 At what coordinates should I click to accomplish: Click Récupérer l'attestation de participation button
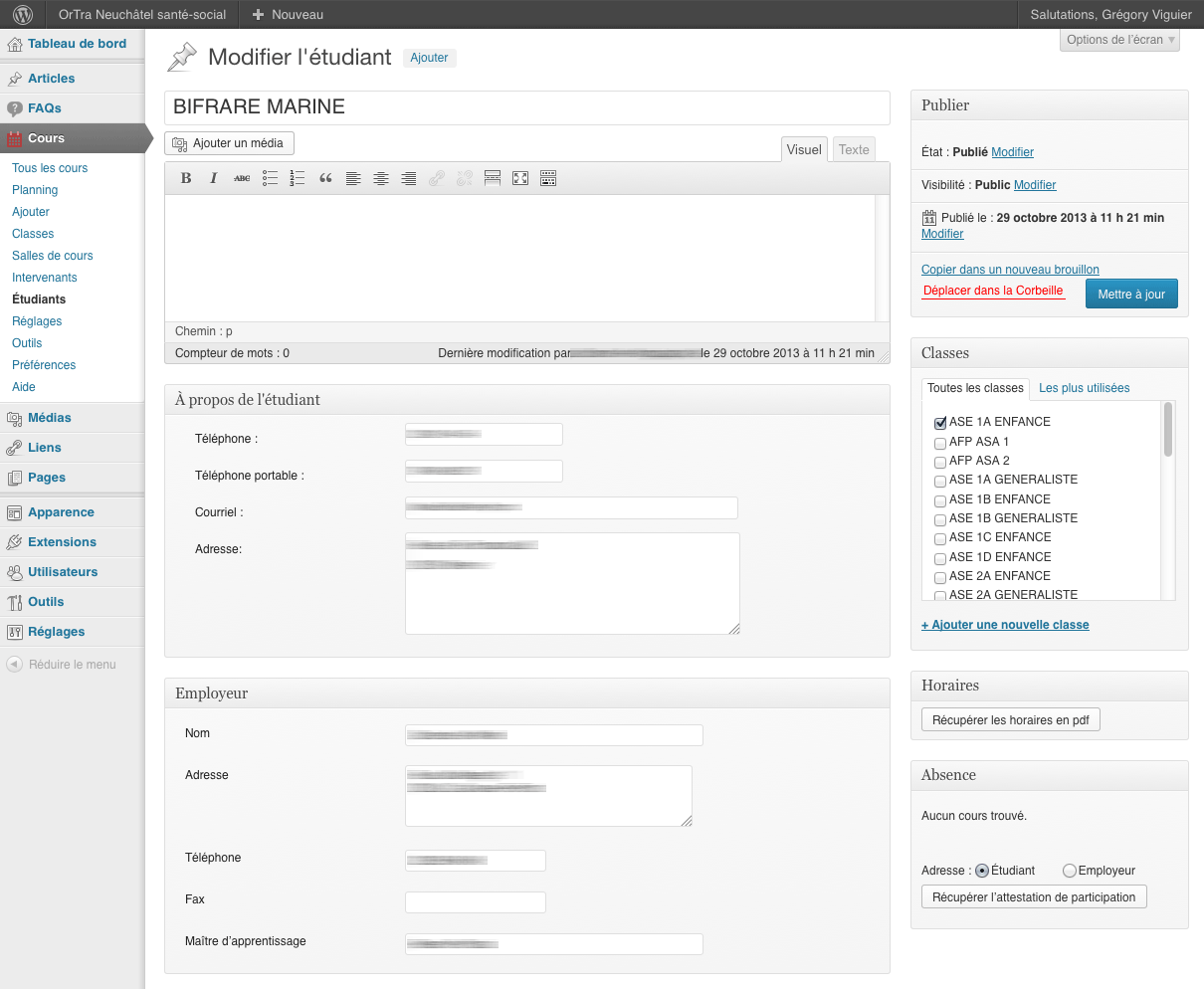click(1034, 896)
